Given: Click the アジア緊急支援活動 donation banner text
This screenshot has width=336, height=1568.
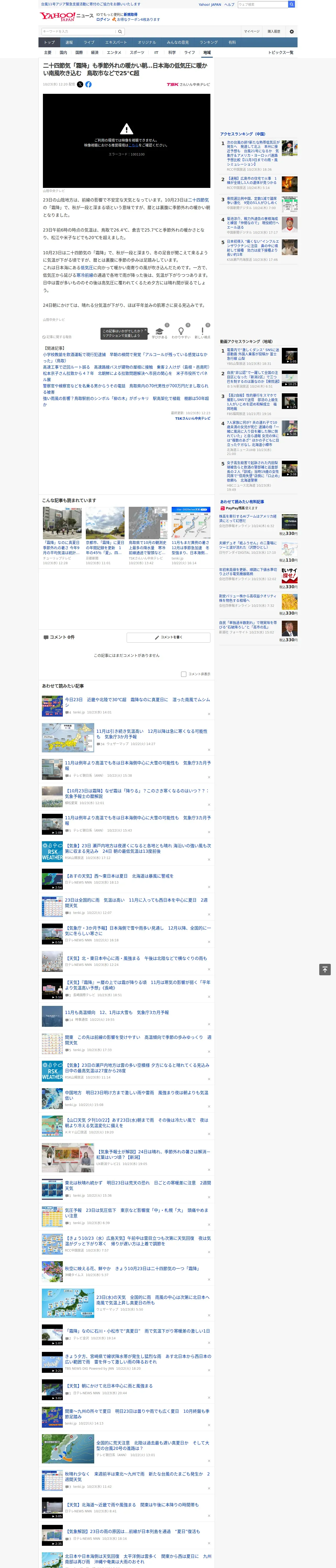Looking at the screenshot, I should tap(91, 4).
